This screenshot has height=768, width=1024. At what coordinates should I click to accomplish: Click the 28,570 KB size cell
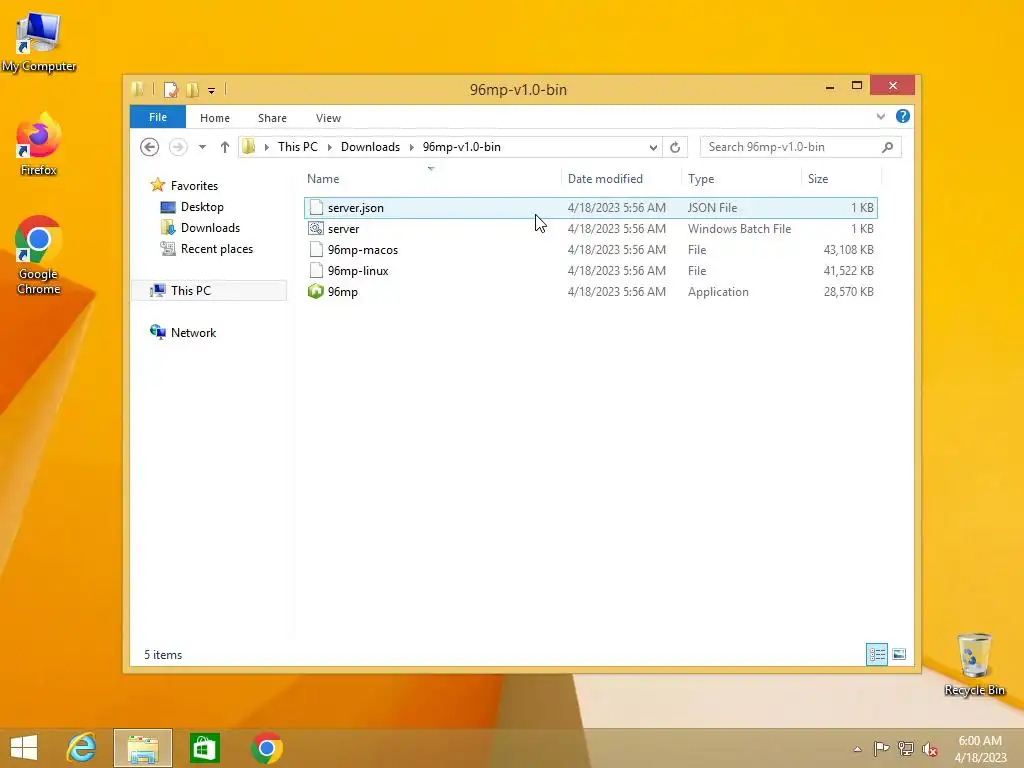tap(848, 292)
